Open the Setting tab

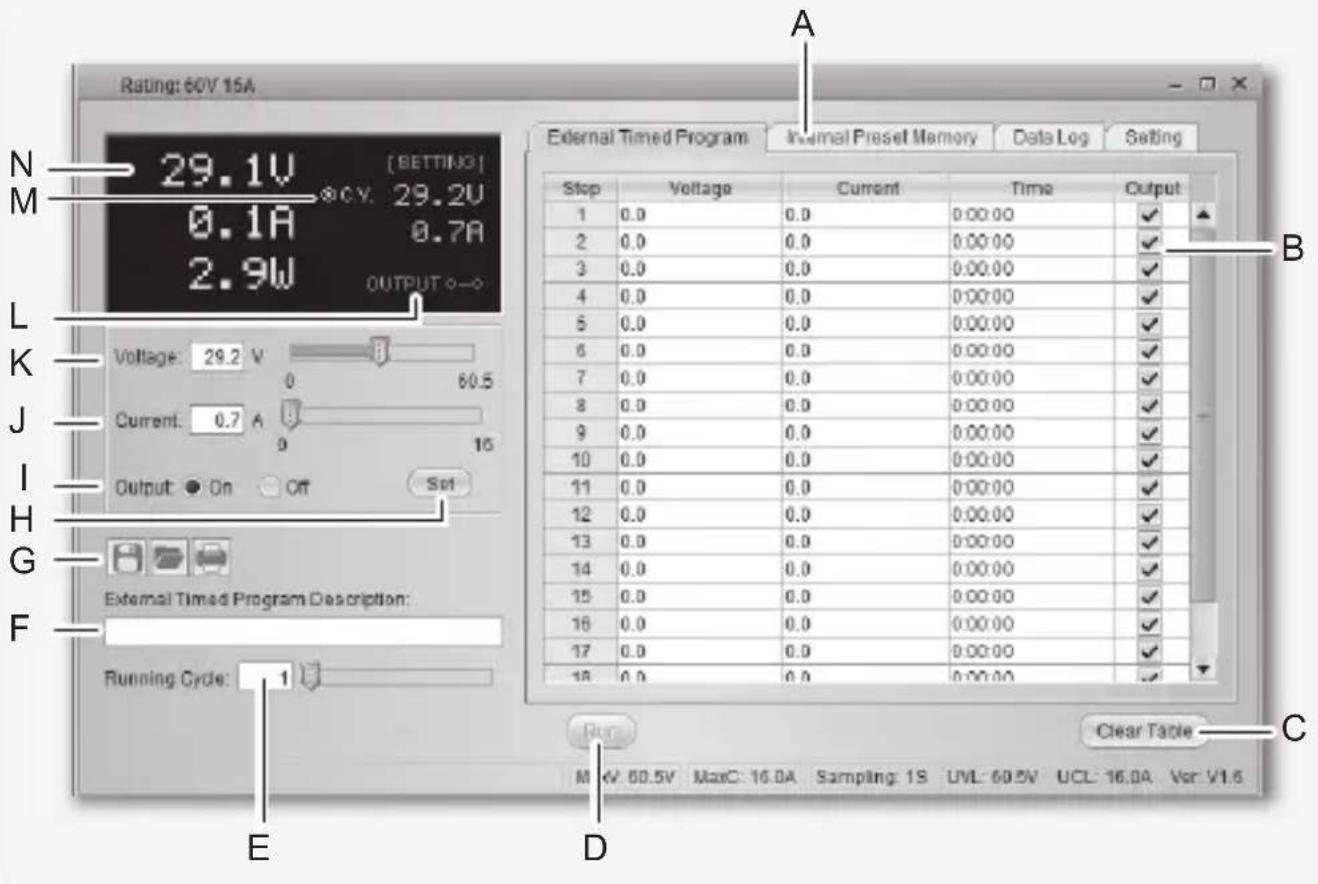coord(1153,138)
